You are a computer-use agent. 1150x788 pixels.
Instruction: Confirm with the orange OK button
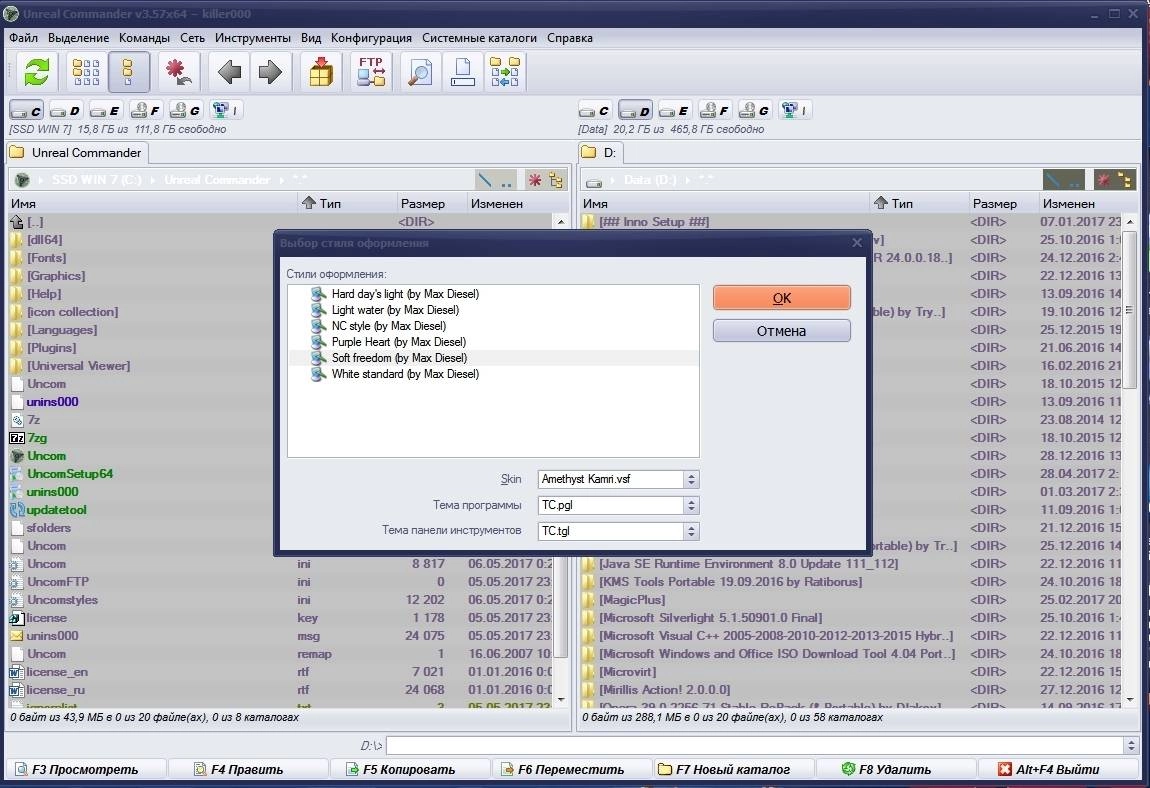pyautogui.click(x=782, y=298)
